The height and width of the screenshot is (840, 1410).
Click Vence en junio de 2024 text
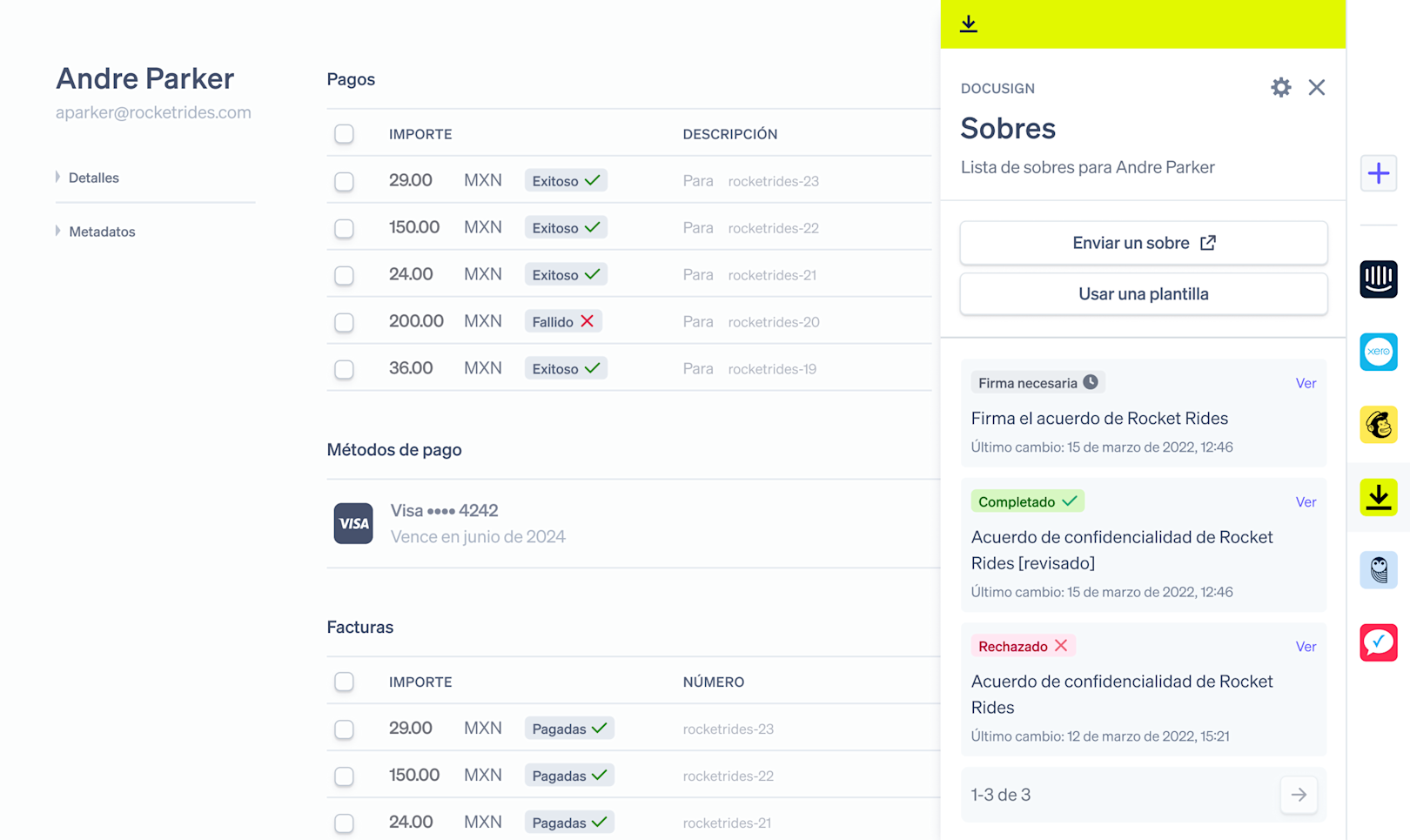[x=478, y=536]
